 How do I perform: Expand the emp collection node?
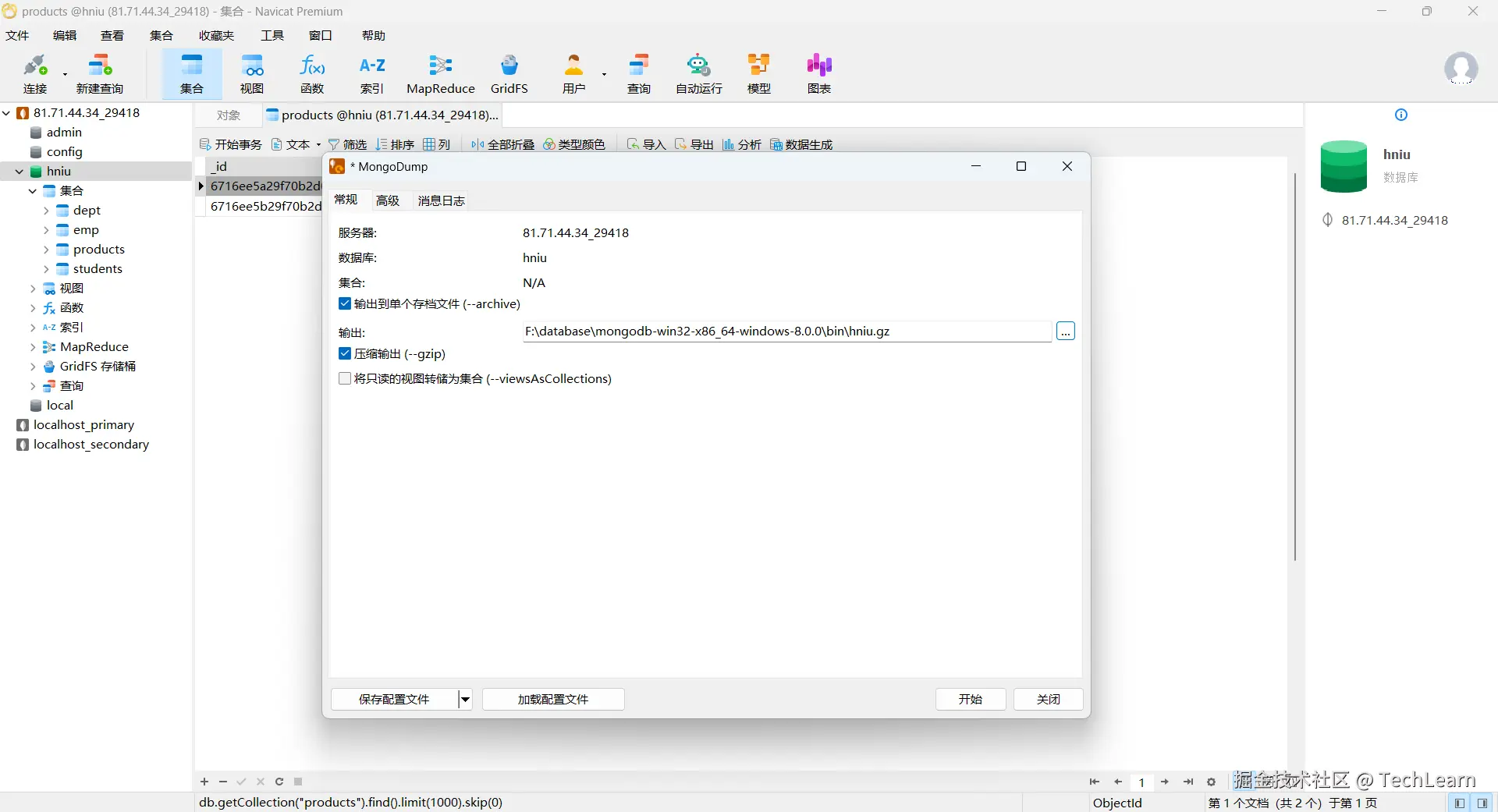46,230
